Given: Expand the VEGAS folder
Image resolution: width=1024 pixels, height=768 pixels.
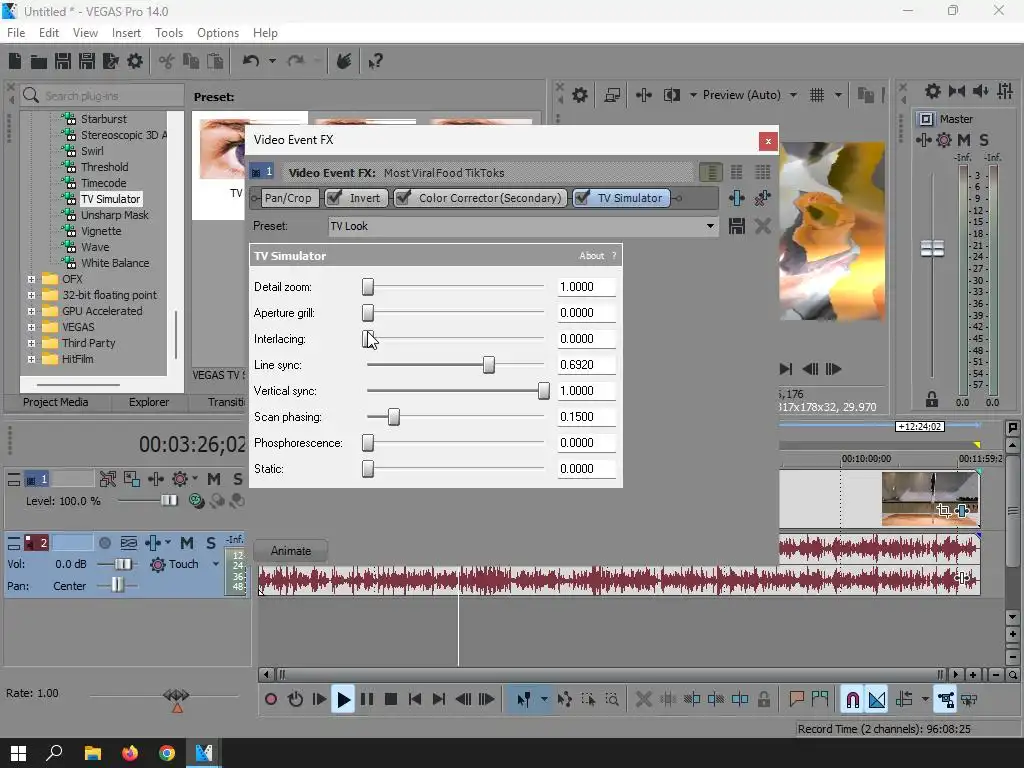Looking at the screenshot, I should (x=31, y=327).
